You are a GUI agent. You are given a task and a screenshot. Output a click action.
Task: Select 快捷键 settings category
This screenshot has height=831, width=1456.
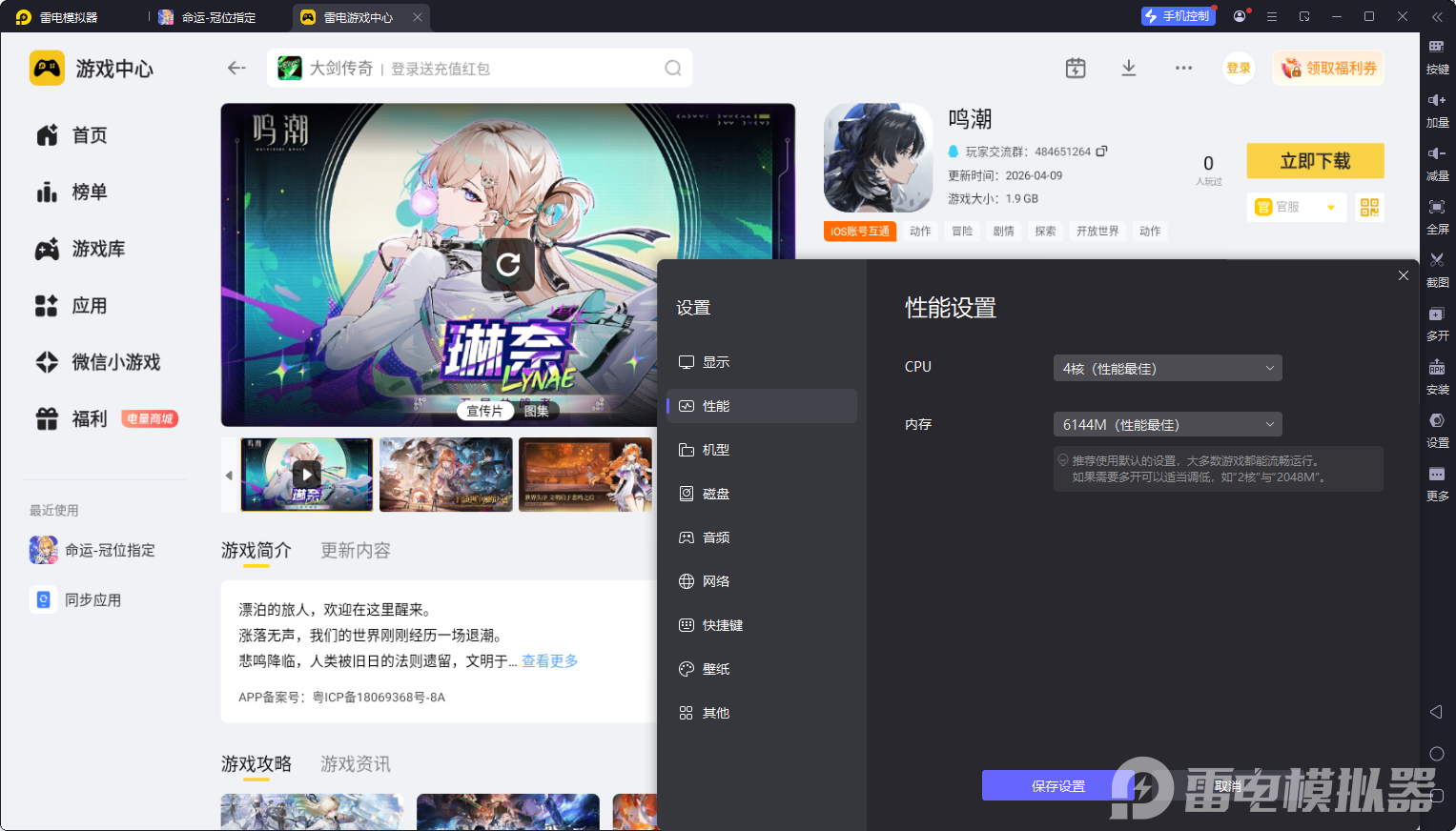(762, 625)
